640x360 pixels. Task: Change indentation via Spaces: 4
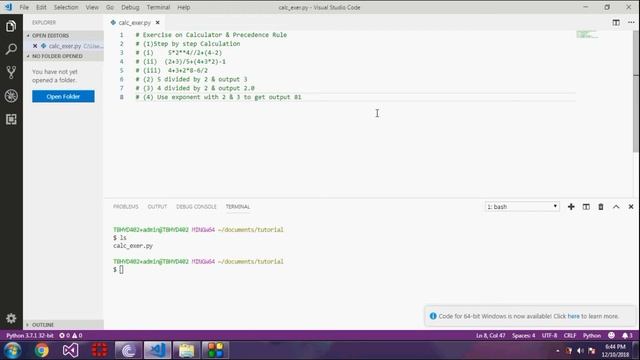524,336
